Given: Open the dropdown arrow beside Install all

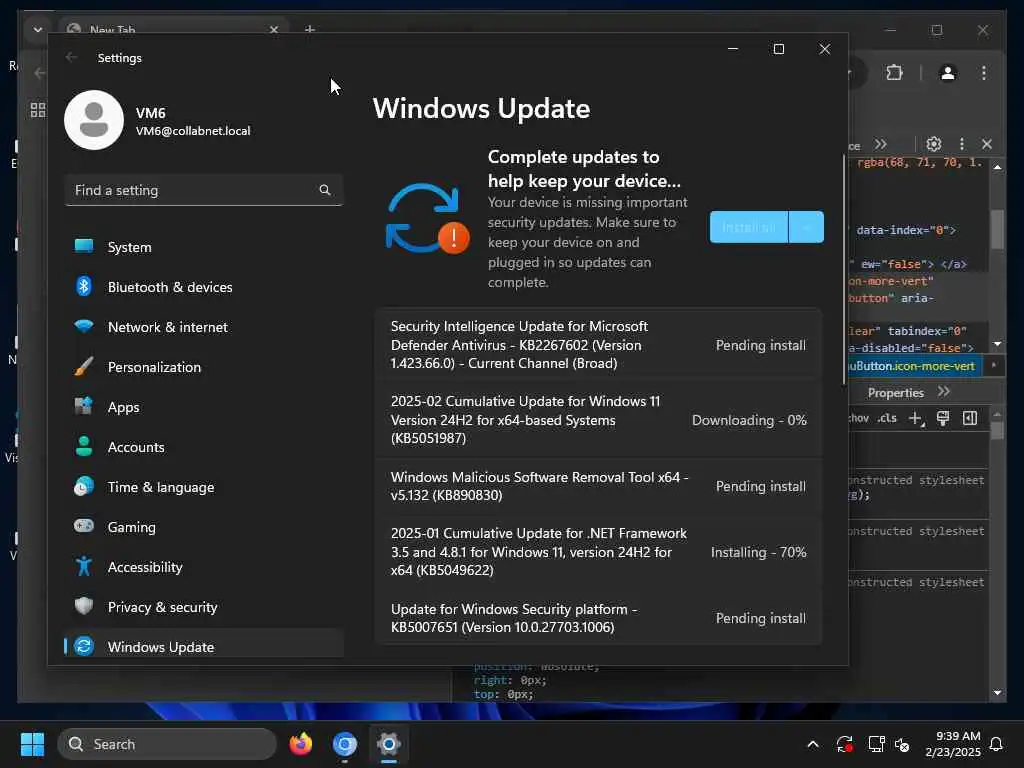Looking at the screenshot, I should click(807, 227).
